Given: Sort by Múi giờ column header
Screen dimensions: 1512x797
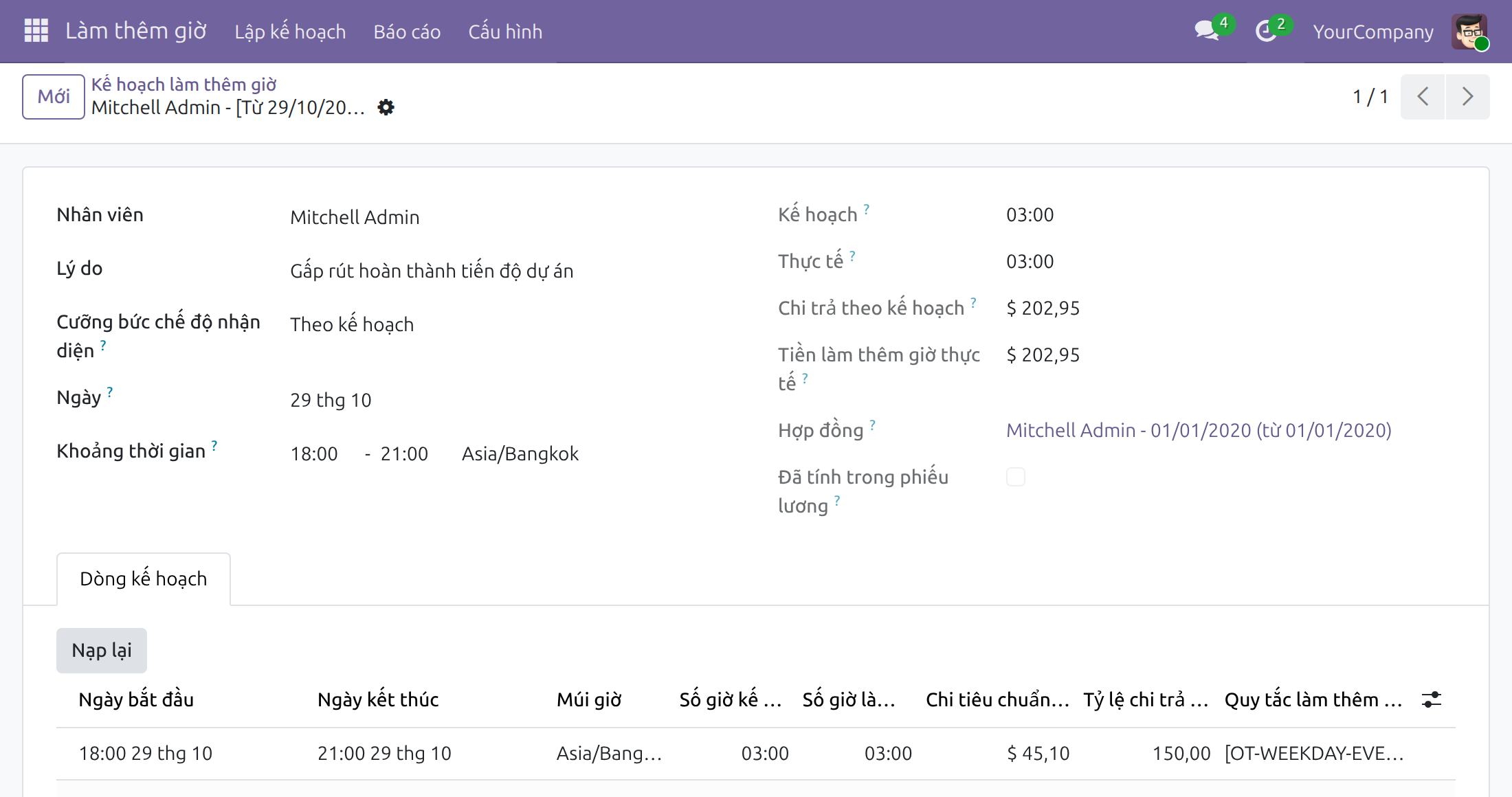Looking at the screenshot, I should click(x=589, y=699).
